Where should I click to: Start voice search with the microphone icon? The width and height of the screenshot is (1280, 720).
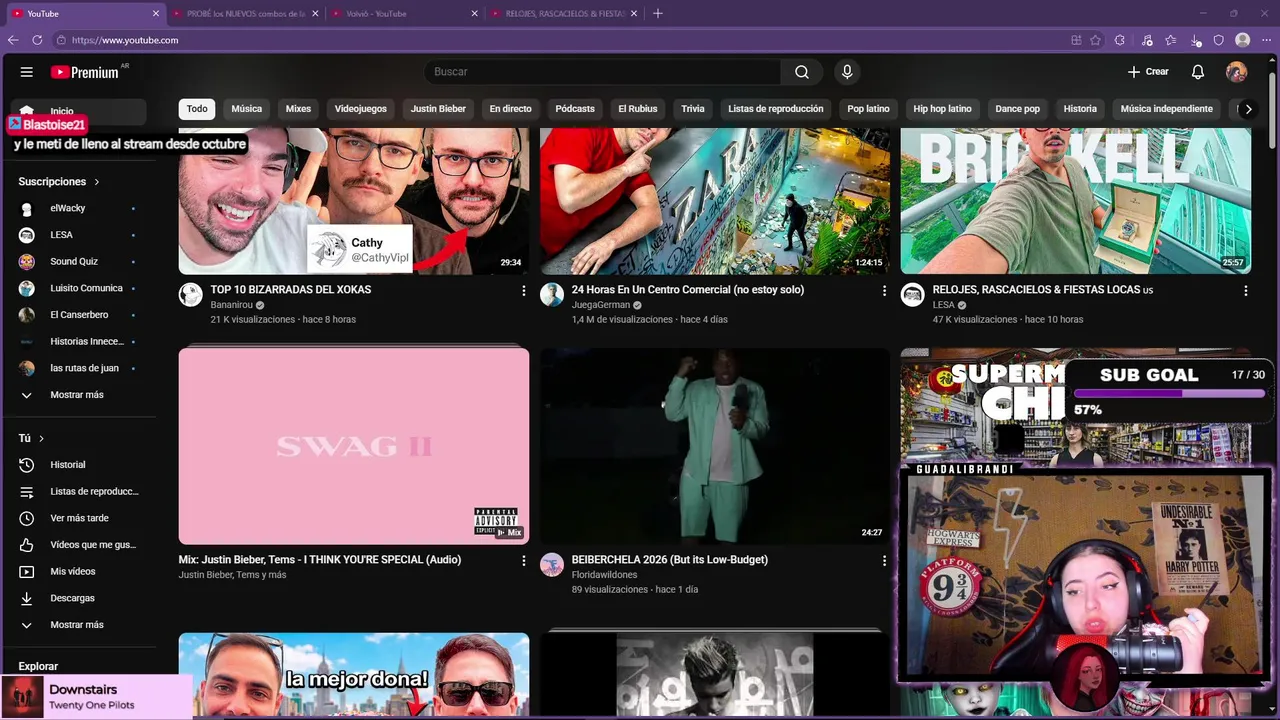click(847, 72)
